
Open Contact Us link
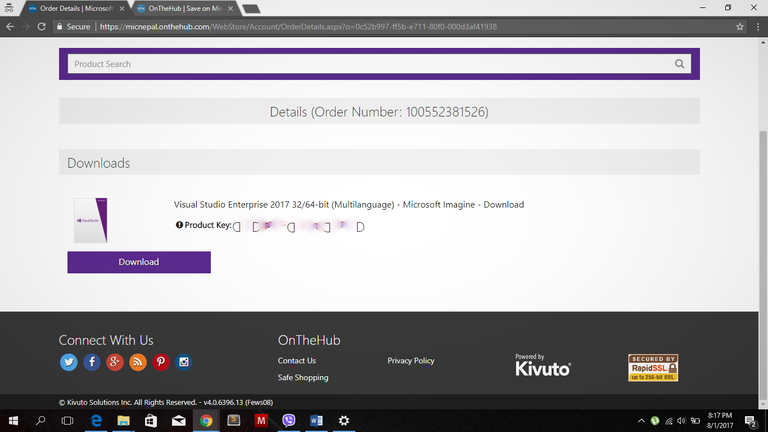point(297,360)
